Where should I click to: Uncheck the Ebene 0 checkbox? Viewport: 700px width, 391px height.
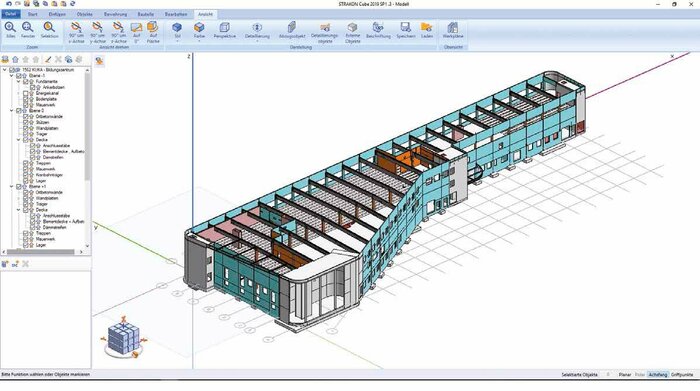[x=19, y=111]
